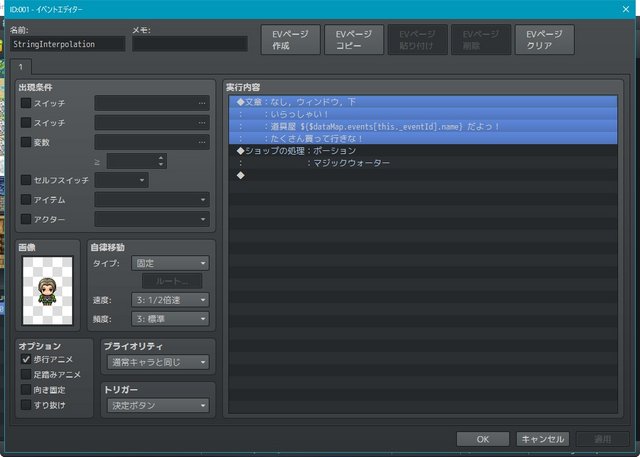Open the アクター dropdown
The width and height of the screenshot is (640, 457).
pyautogui.click(x=152, y=219)
